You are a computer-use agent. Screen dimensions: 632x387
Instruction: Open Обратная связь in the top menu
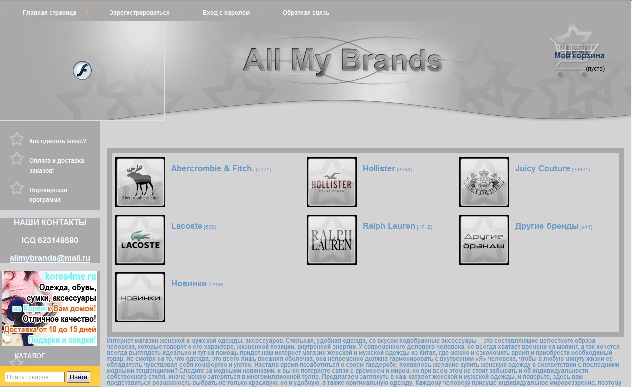[306, 12]
